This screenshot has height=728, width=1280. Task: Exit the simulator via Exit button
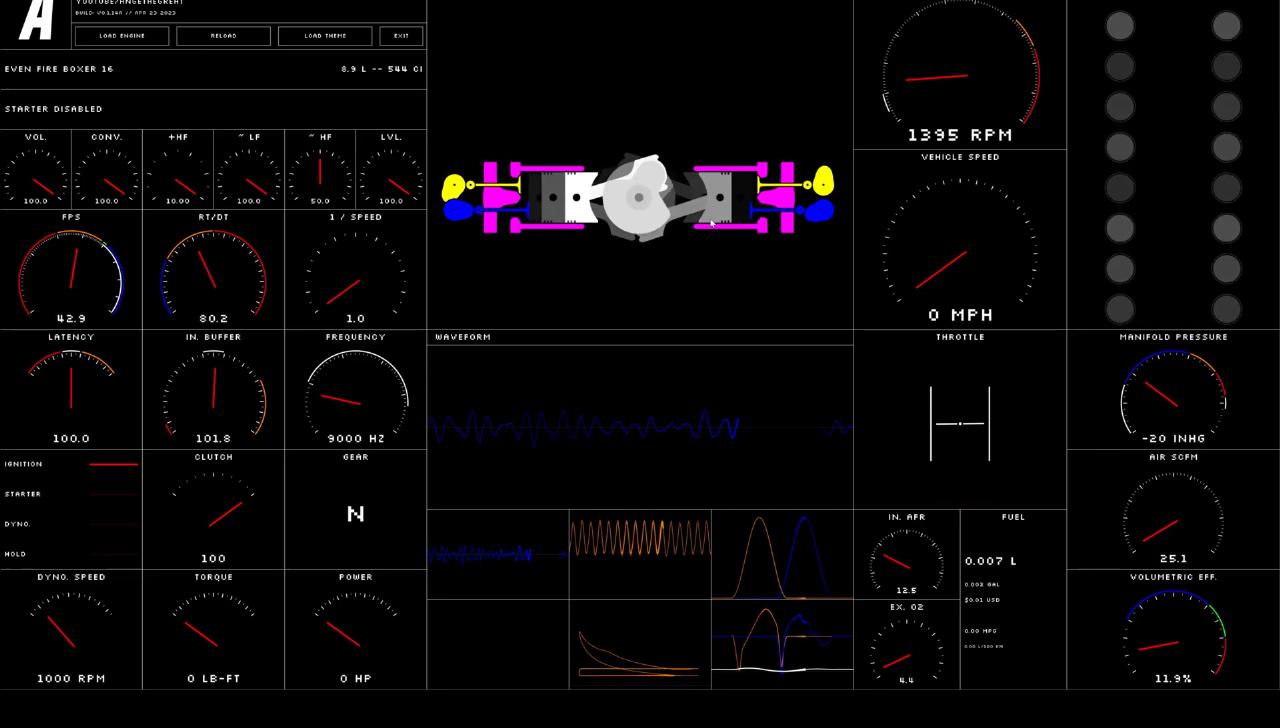pyautogui.click(x=401, y=36)
